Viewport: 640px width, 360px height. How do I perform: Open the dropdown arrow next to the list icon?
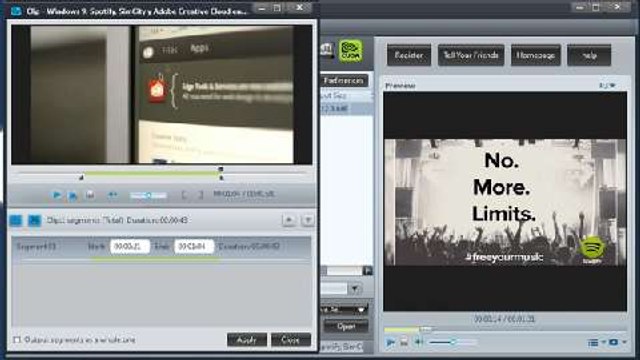[x=603, y=342]
